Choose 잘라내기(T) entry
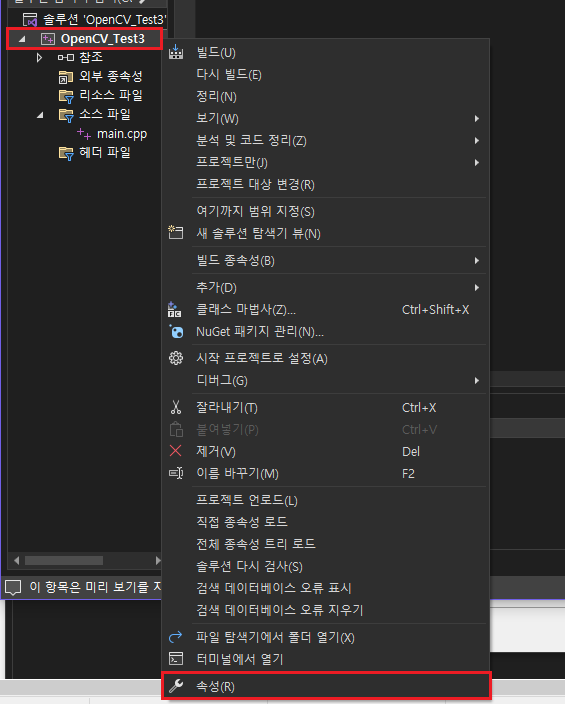 326,408
